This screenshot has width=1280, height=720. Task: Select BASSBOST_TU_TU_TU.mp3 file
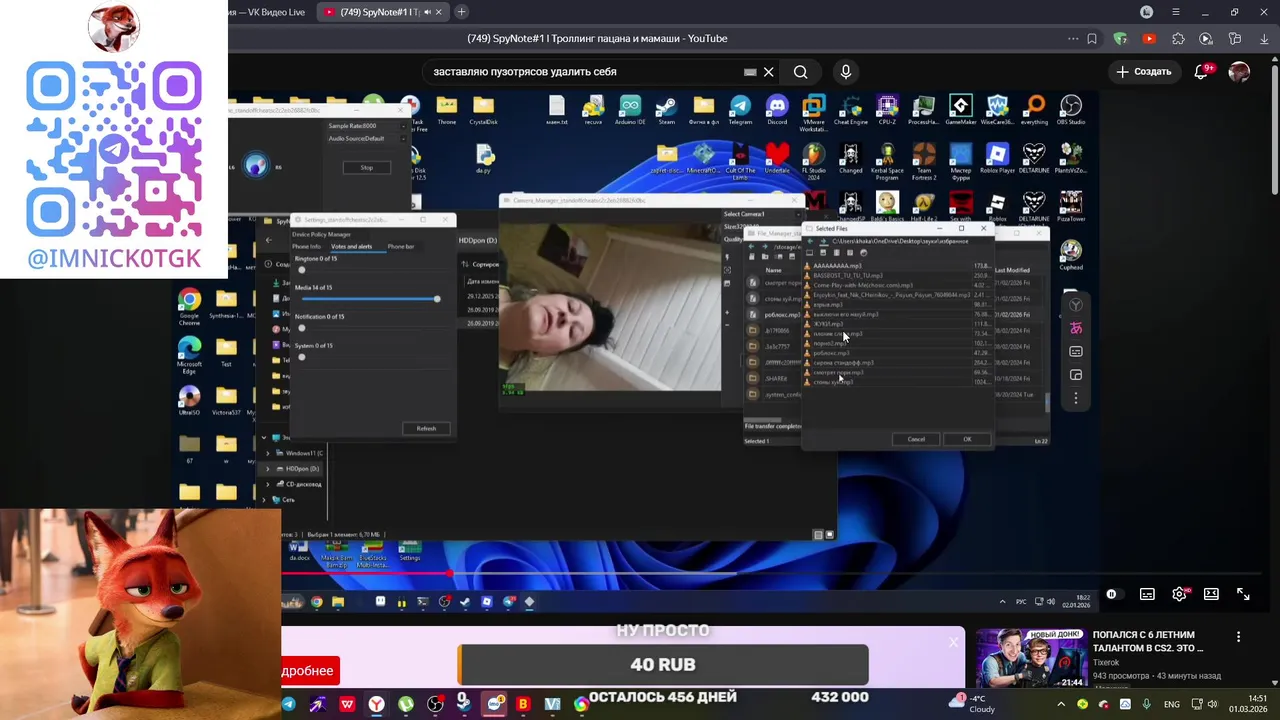(897, 276)
